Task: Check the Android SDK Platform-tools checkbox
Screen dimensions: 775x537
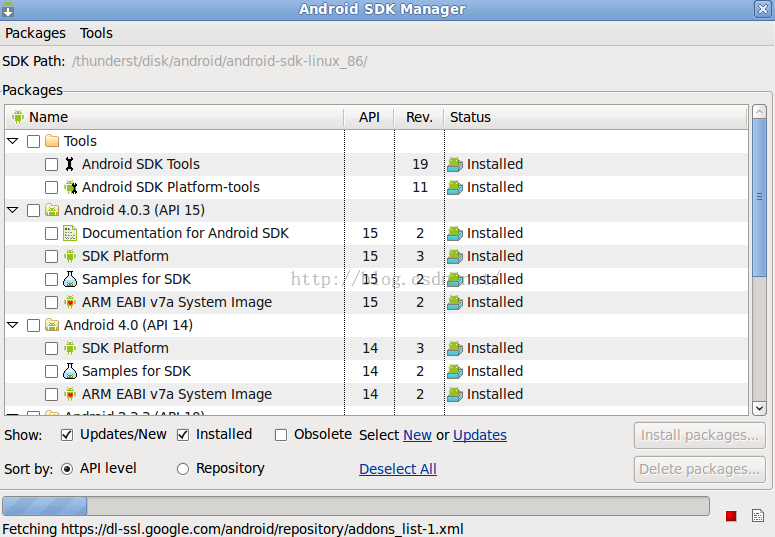Action: tap(51, 187)
